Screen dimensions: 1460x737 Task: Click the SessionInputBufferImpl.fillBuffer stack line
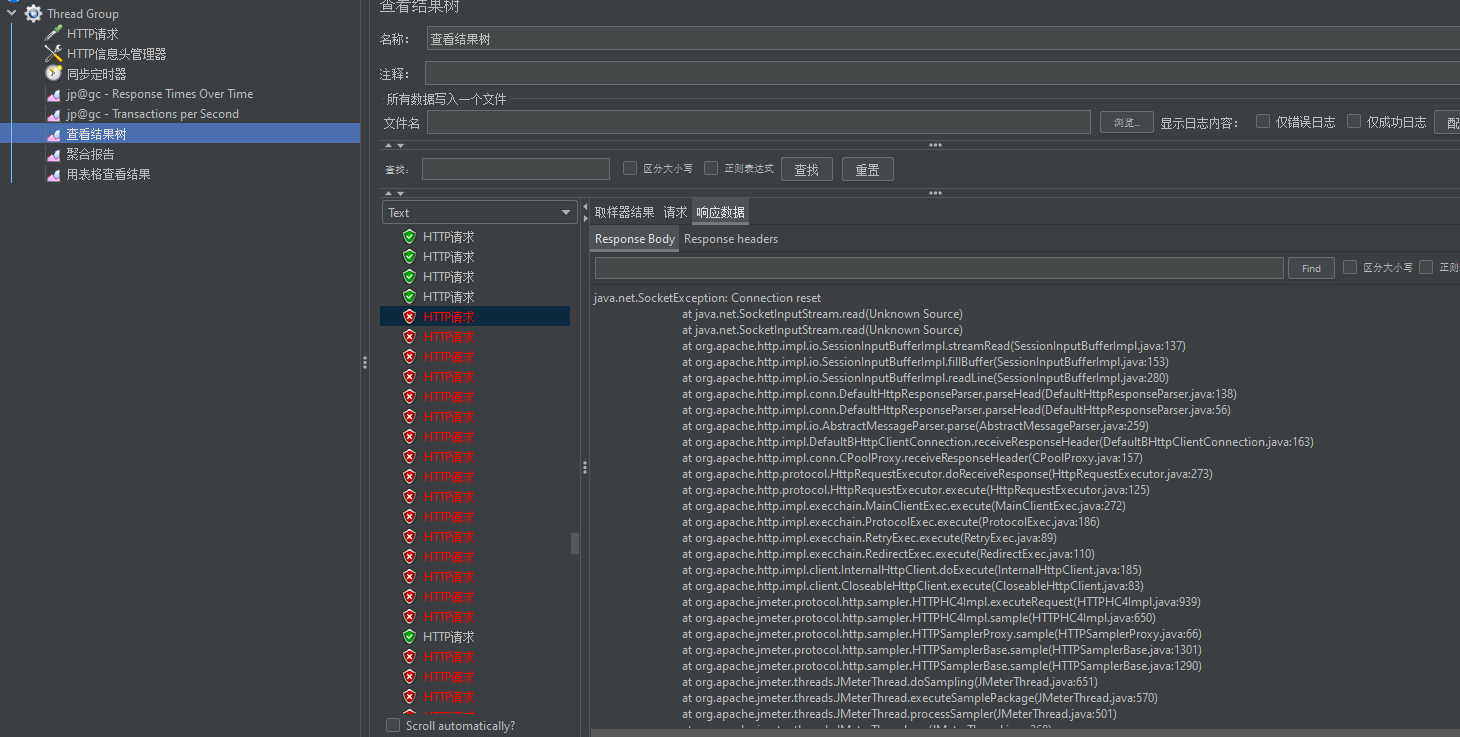[x=925, y=362]
